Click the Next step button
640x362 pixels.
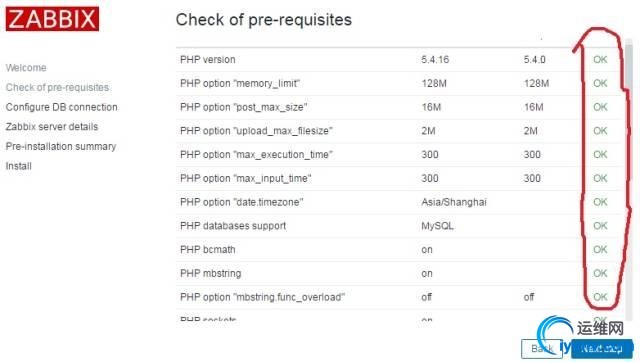pos(602,349)
